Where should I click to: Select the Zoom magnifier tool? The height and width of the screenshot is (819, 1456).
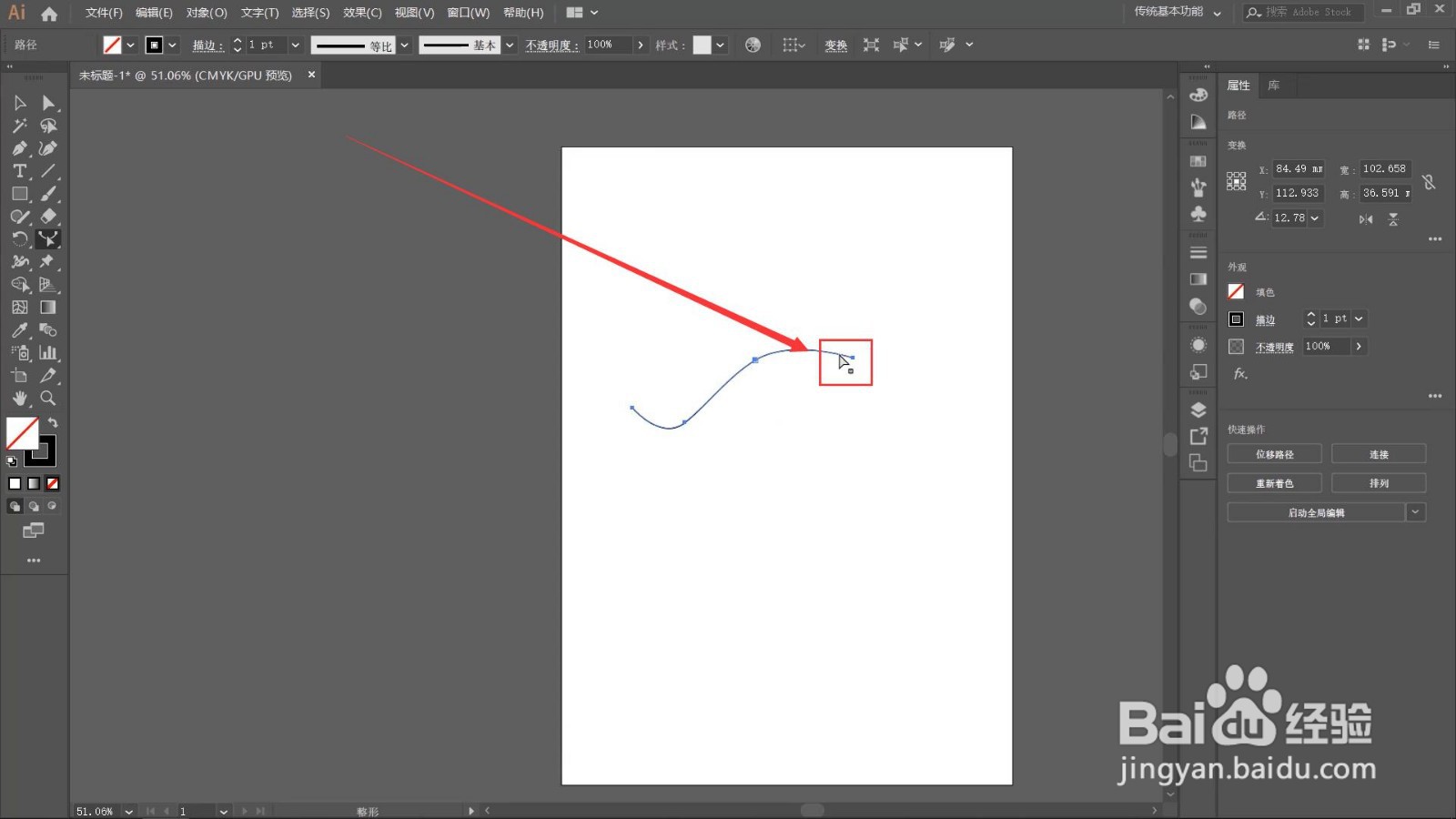48,399
